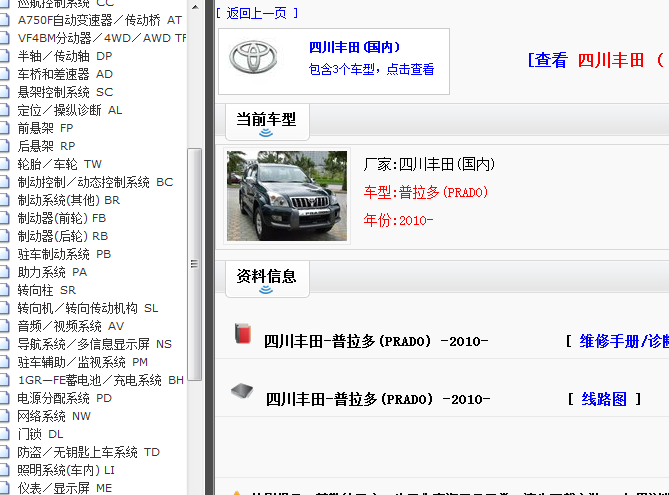Screen dimensions: 669x495
Task: Open 照明系统(车内) LI entry
Action: [x=66, y=470]
